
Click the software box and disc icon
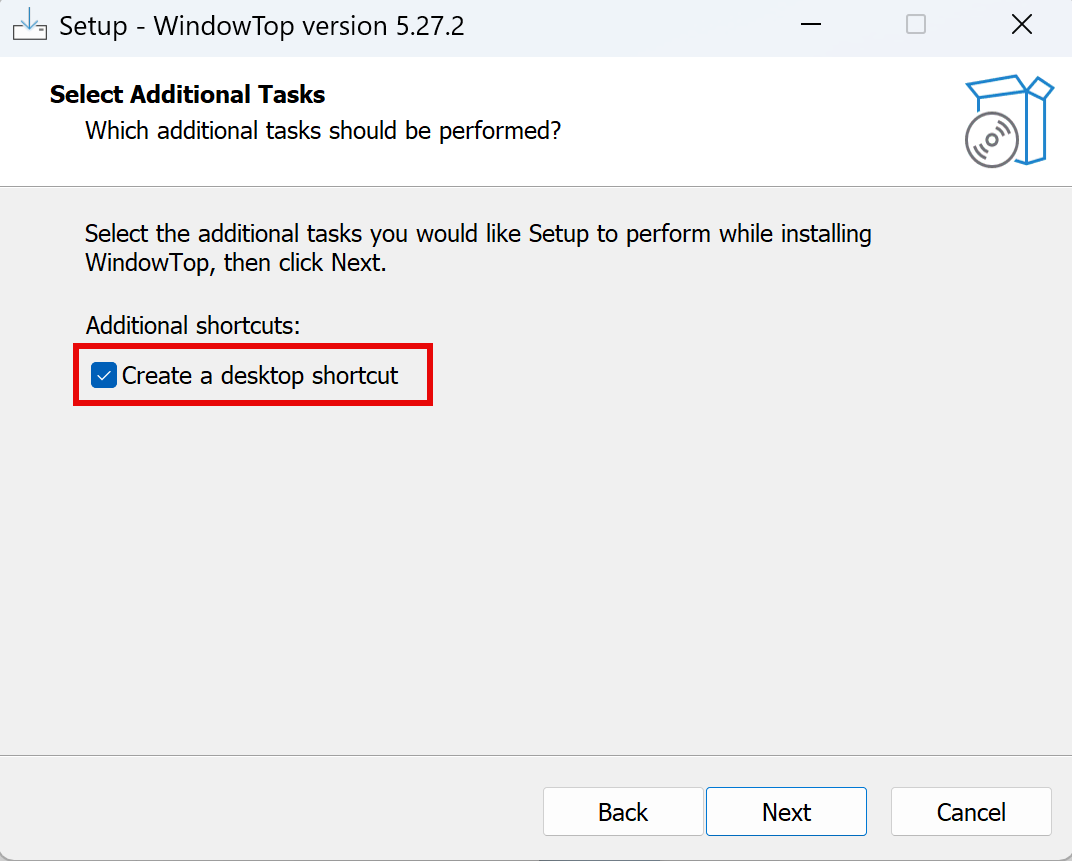1008,120
